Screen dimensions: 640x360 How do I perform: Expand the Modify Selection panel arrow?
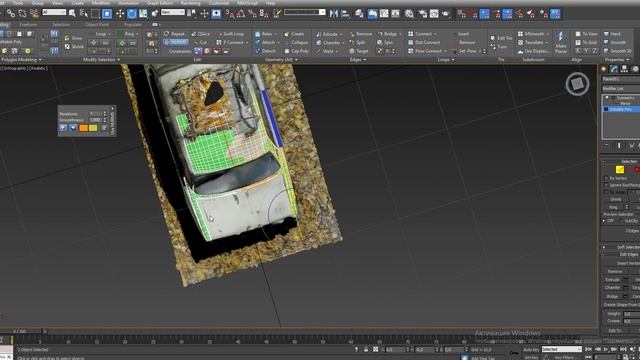(118, 60)
